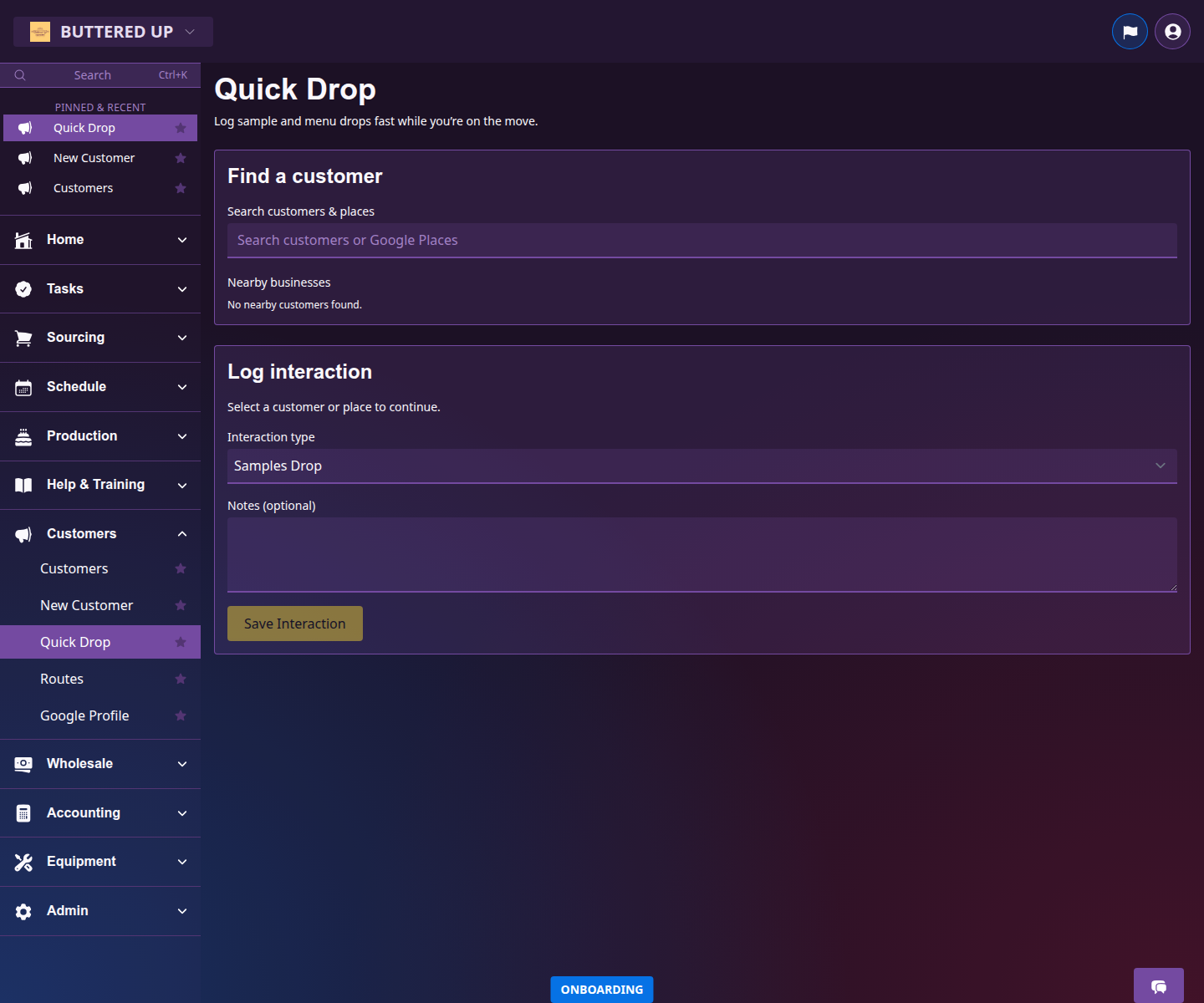This screenshot has width=1204, height=1003.
Task: Collapse the Customers section chevron
Action: tap(182, 533)
